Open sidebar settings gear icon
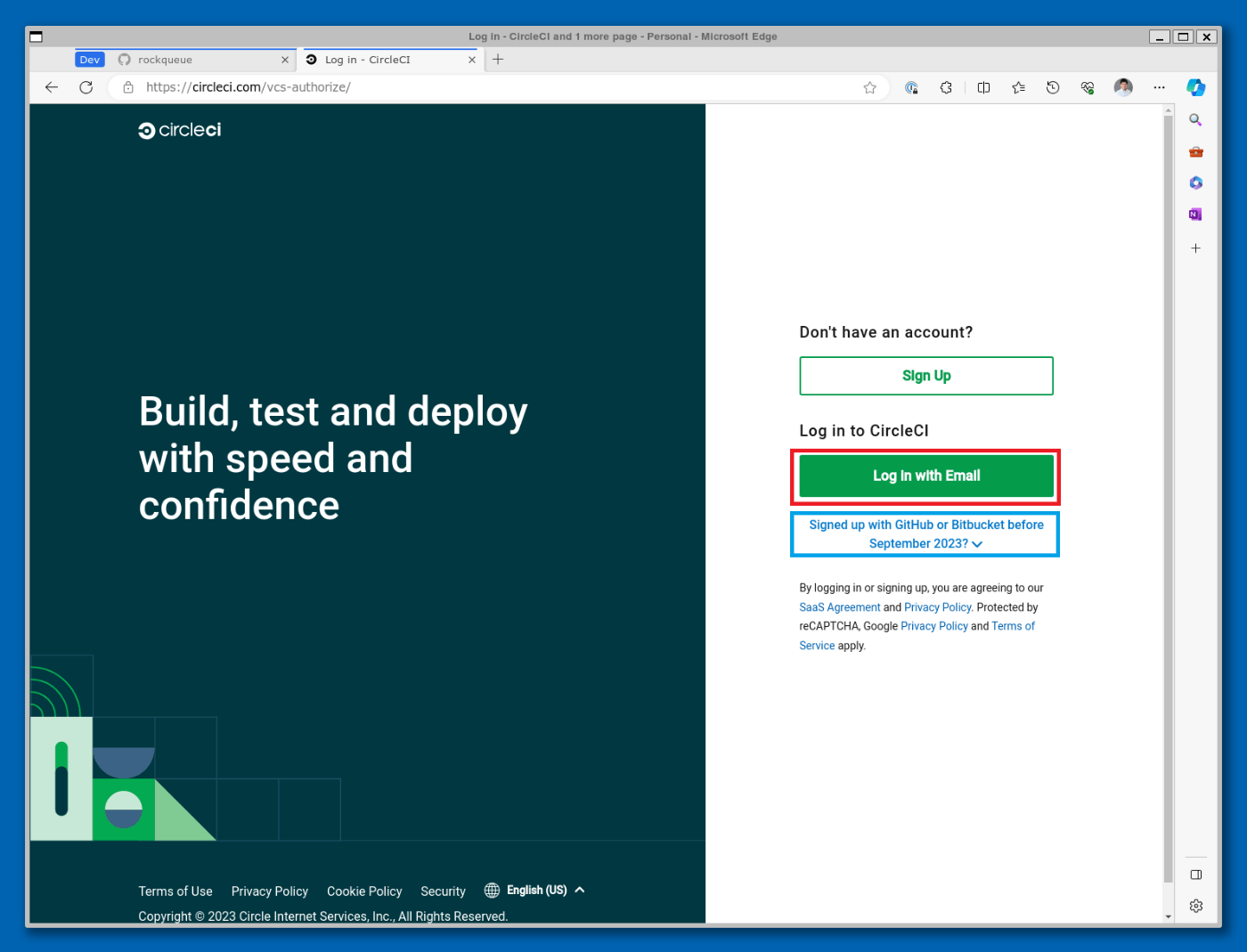 tap(1196, 906)
